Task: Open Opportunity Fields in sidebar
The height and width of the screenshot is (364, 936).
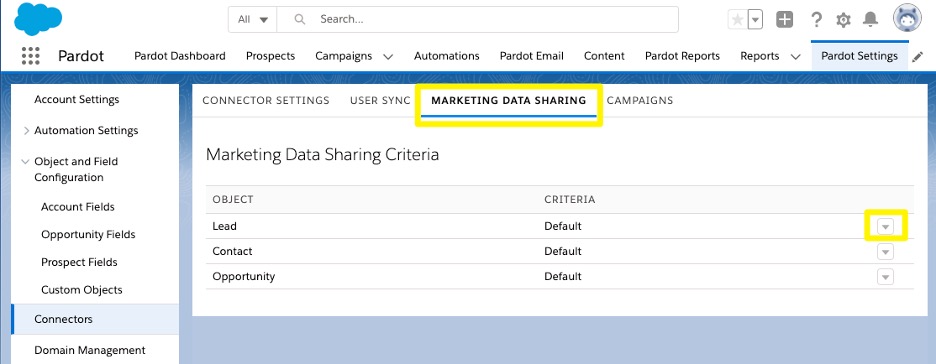Action: pos(88,235)
